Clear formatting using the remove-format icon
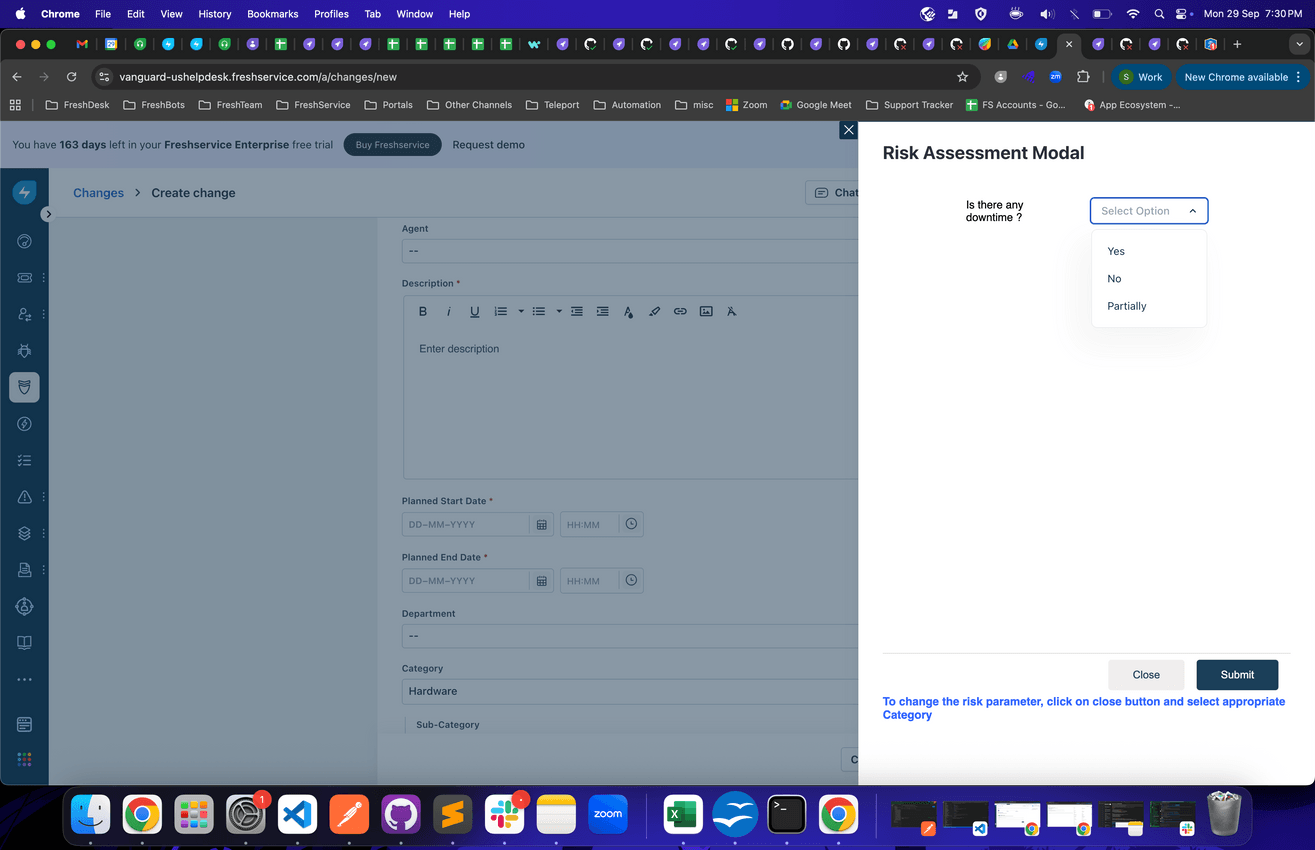 (731, 311)
